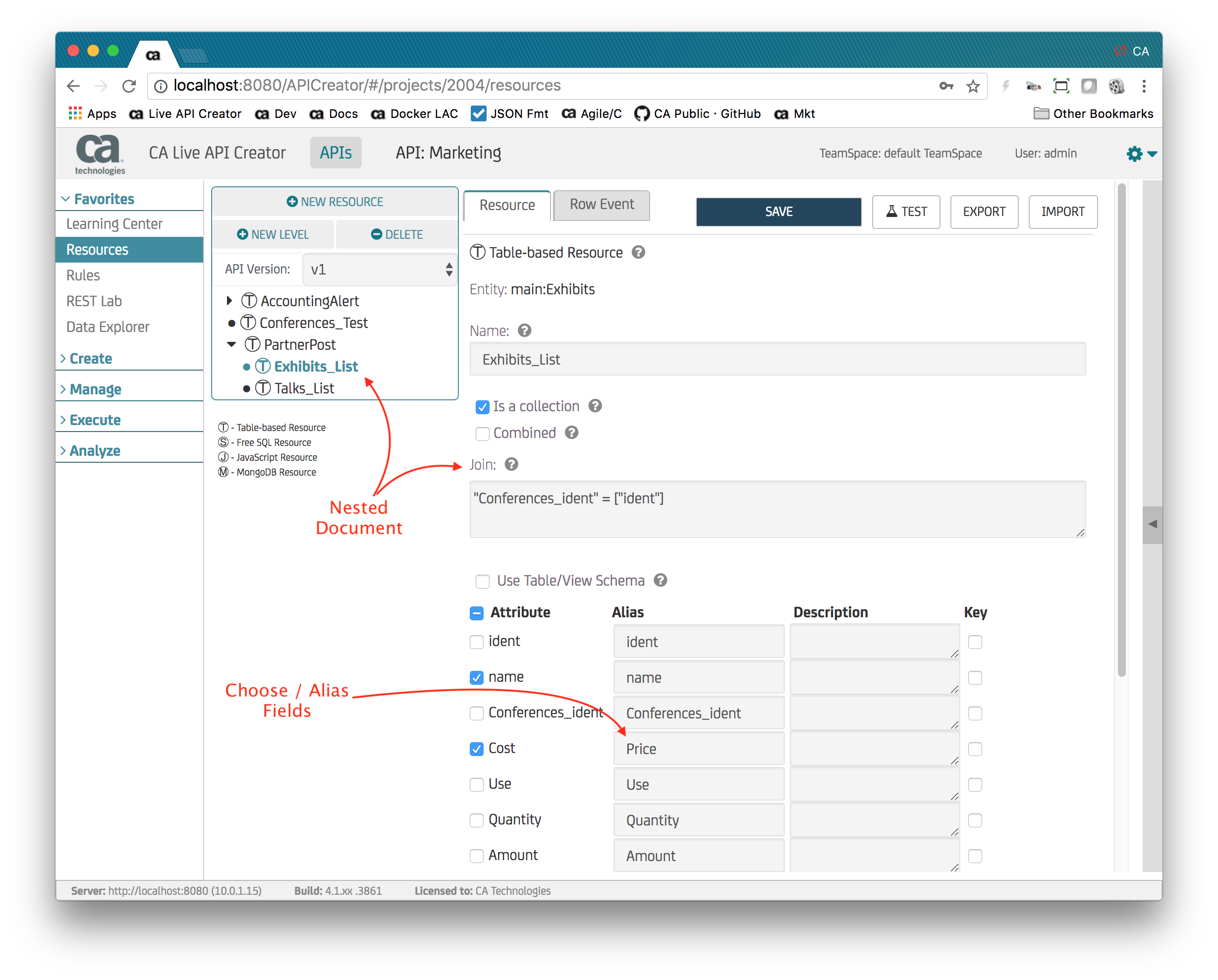
Task: Expand the Create sidebar section
Action: [90, 359]
